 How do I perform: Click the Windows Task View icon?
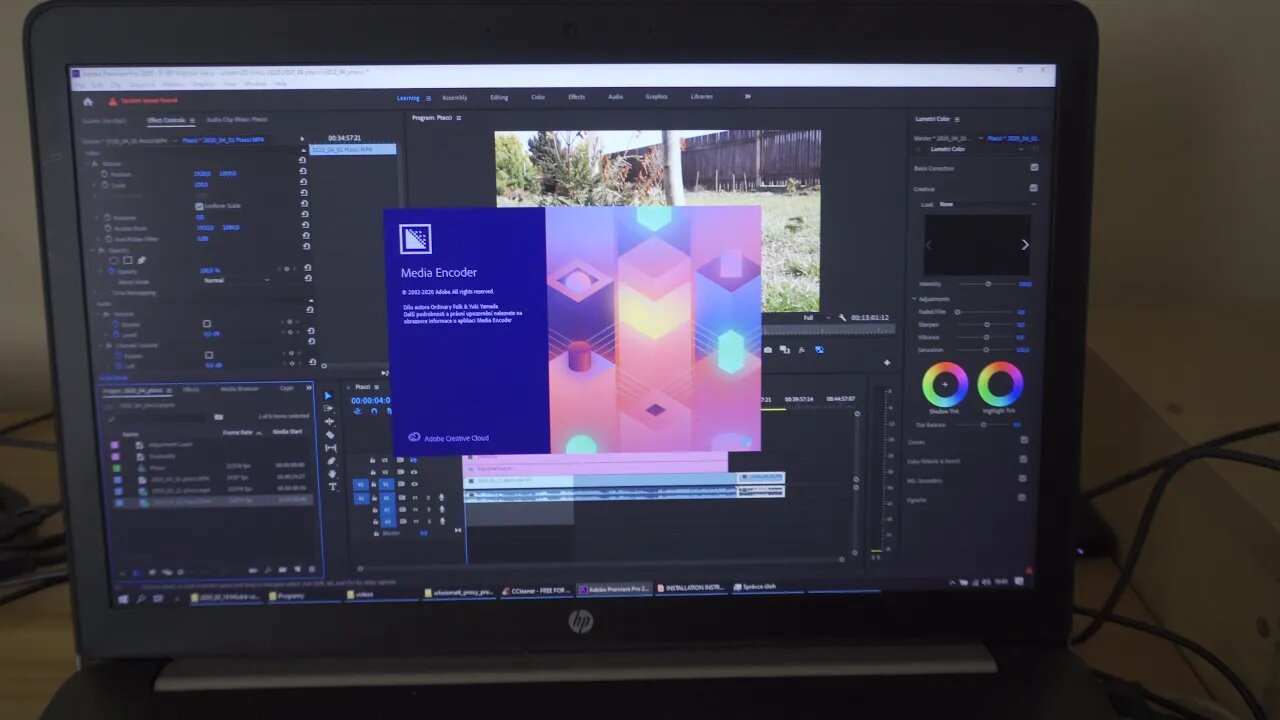[157, 598]
